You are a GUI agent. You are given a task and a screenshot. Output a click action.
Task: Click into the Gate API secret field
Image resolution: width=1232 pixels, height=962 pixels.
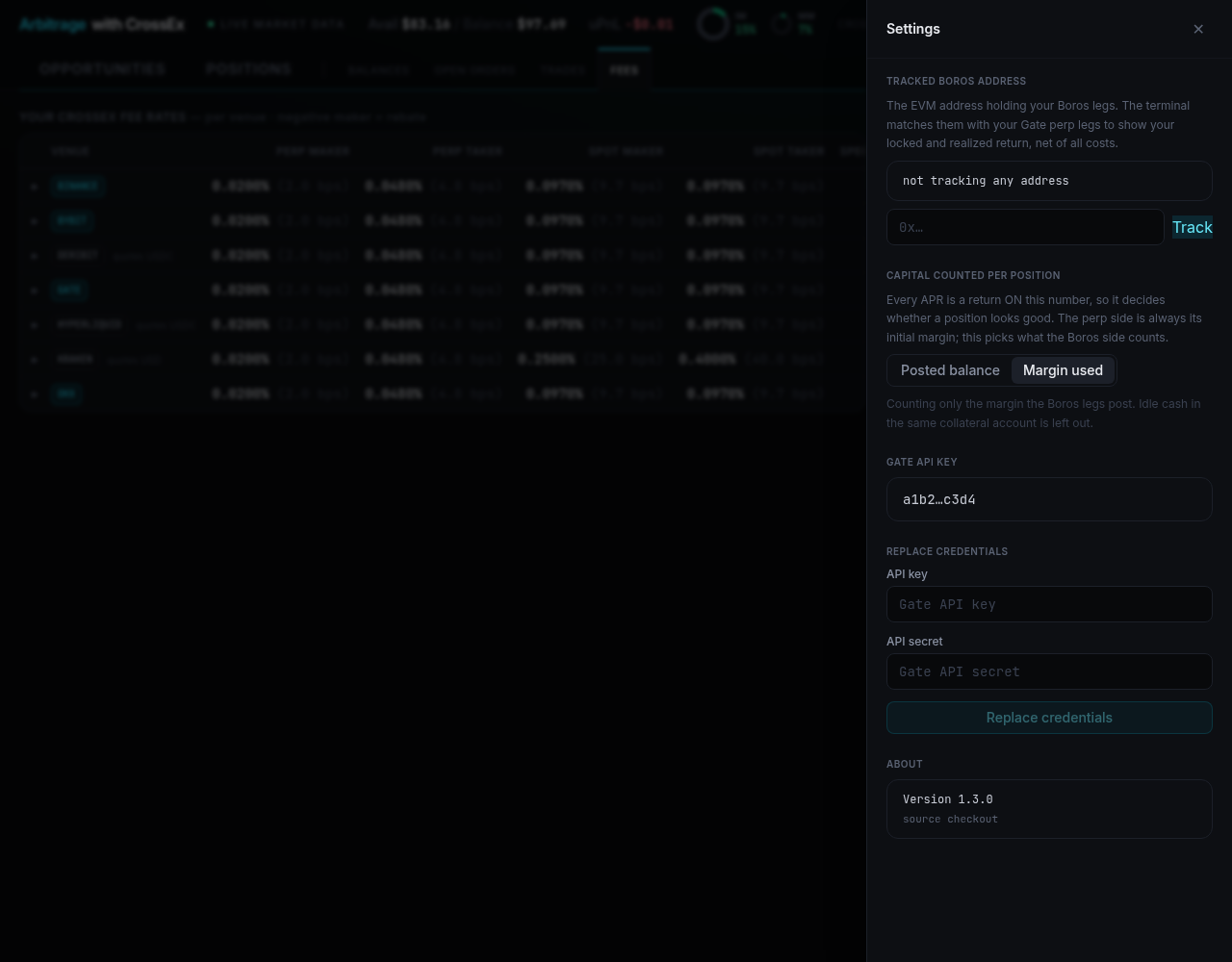click(1049, 671)
